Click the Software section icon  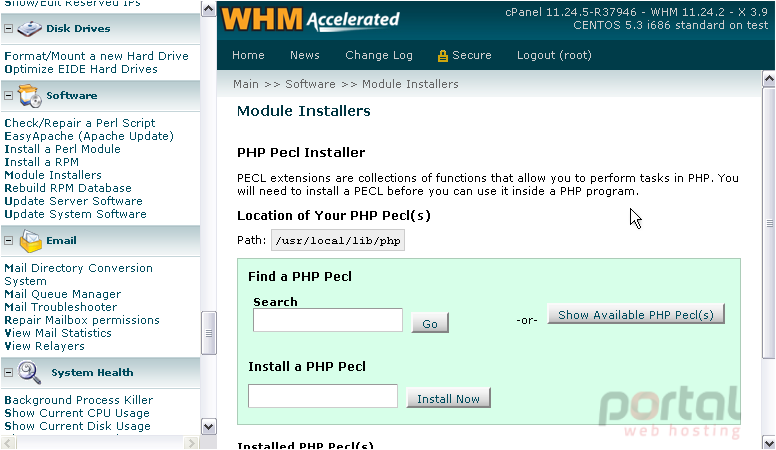(30, 96)
